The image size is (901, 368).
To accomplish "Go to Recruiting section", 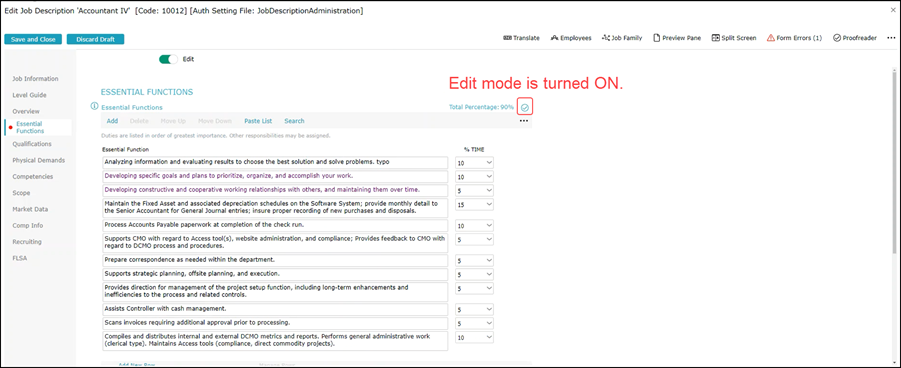I will [27, 242].
